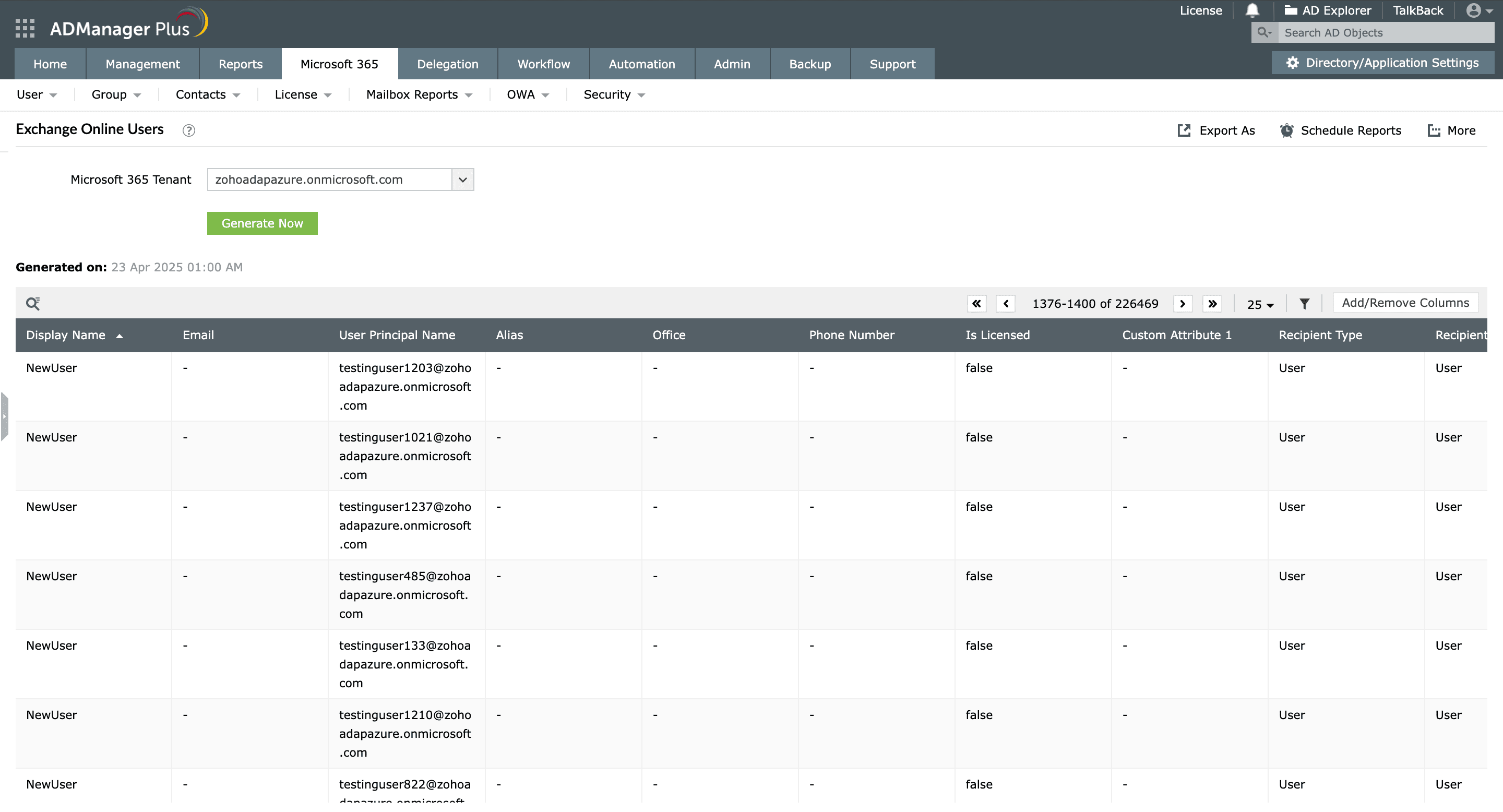
Task: Switch to the Delegation tab
Action: pyautogui.click(x=448, y=64)
